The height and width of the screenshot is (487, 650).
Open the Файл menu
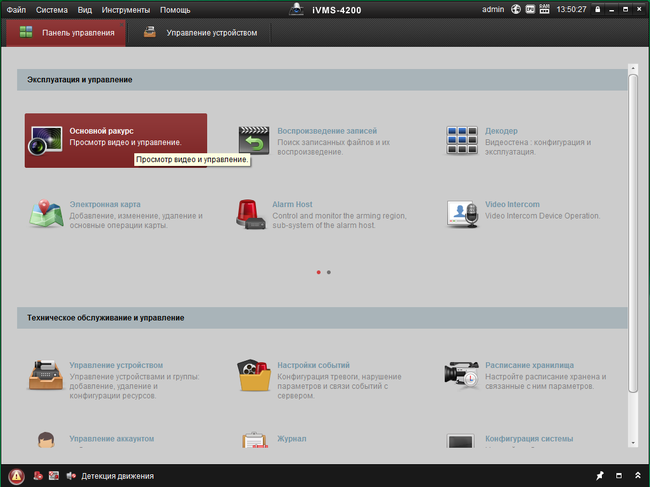tap(16, 10)
